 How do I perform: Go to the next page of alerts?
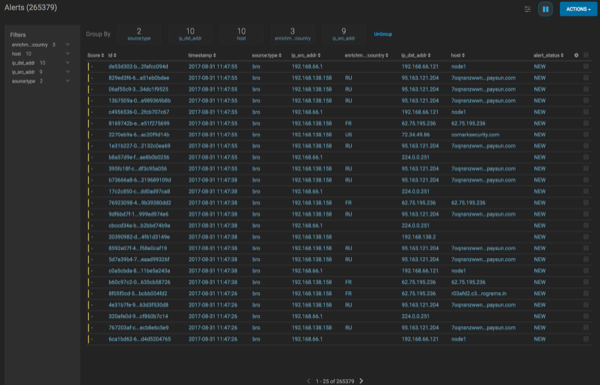(361, 381)
